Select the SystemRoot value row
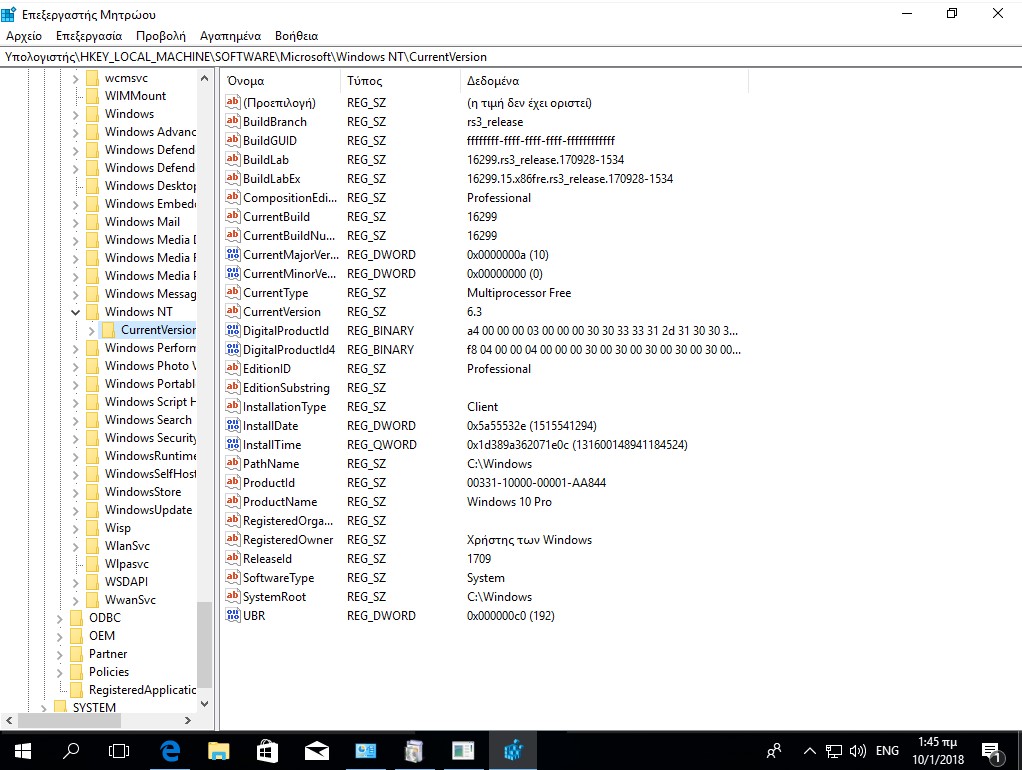This screenshot has height=770, width=1022. pos(484,597)
